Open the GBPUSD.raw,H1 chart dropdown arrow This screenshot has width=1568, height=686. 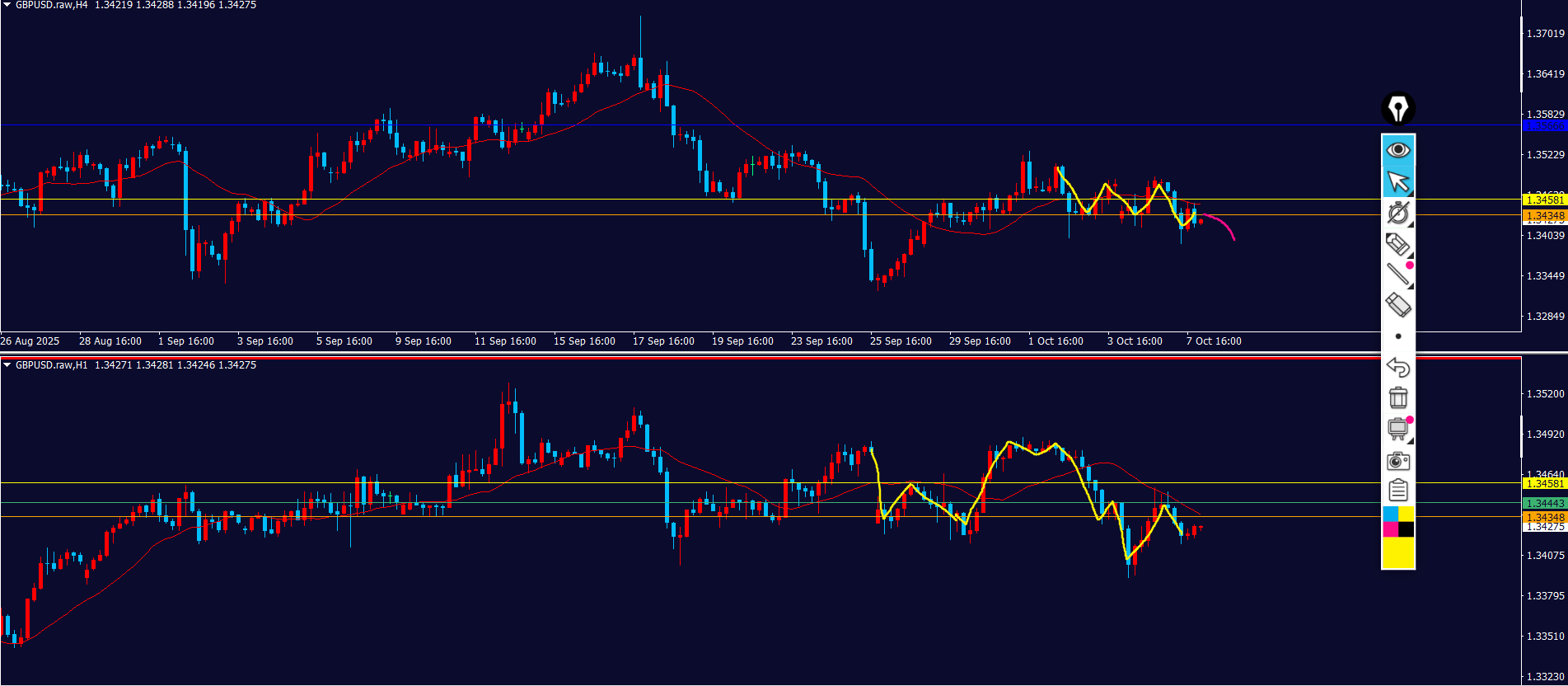coord(7,364)
